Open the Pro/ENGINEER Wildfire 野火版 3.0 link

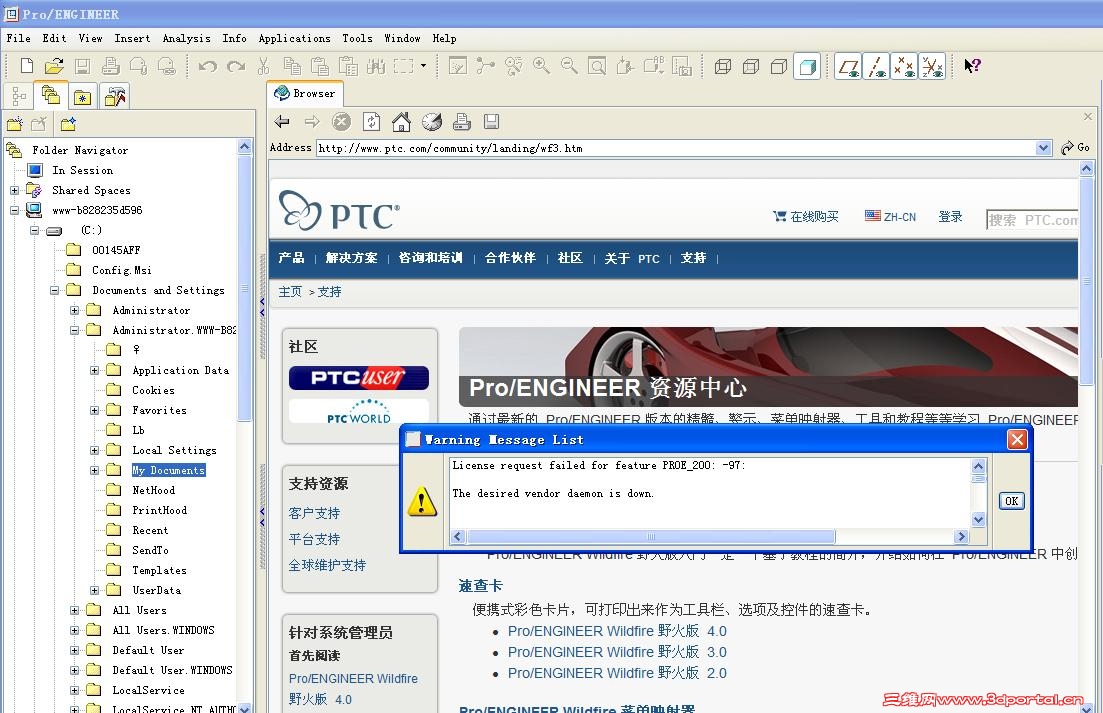tap(617, 652)
